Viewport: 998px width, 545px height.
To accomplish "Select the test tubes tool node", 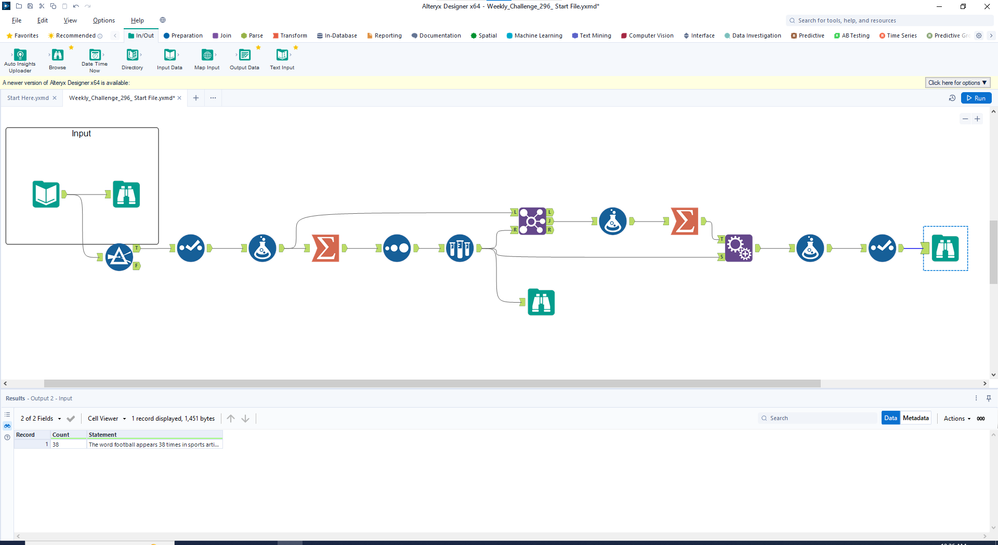I will coord(460,248).
